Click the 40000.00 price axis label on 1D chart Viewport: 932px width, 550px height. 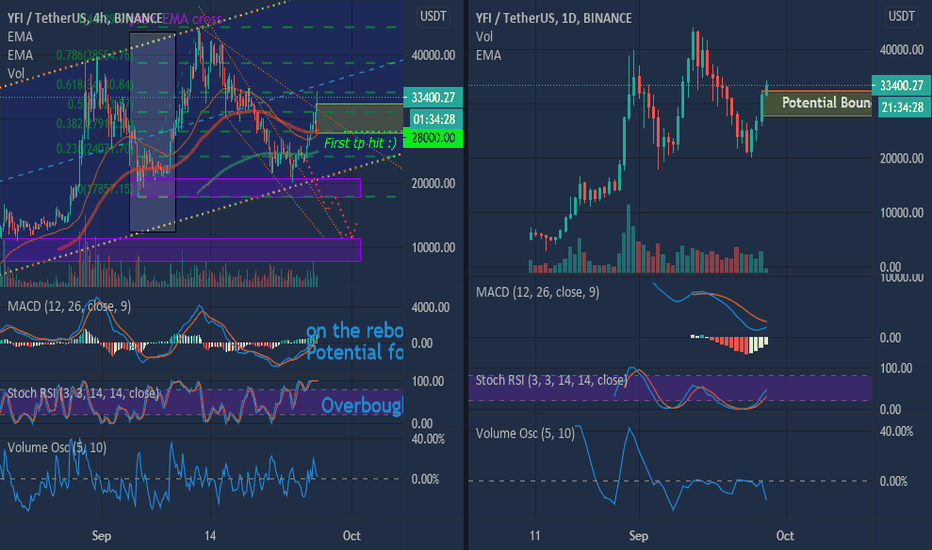tap(901, 50)
